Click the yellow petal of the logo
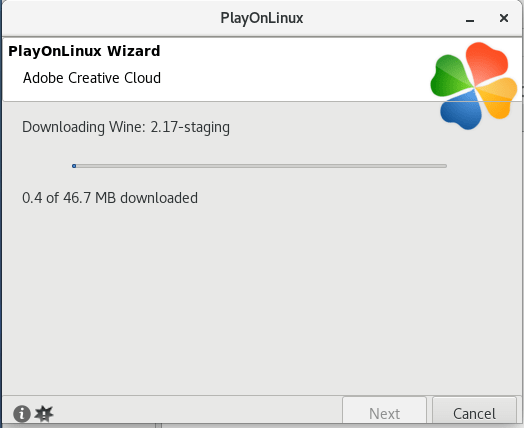 pyautogui.click(x=497, y=98)
